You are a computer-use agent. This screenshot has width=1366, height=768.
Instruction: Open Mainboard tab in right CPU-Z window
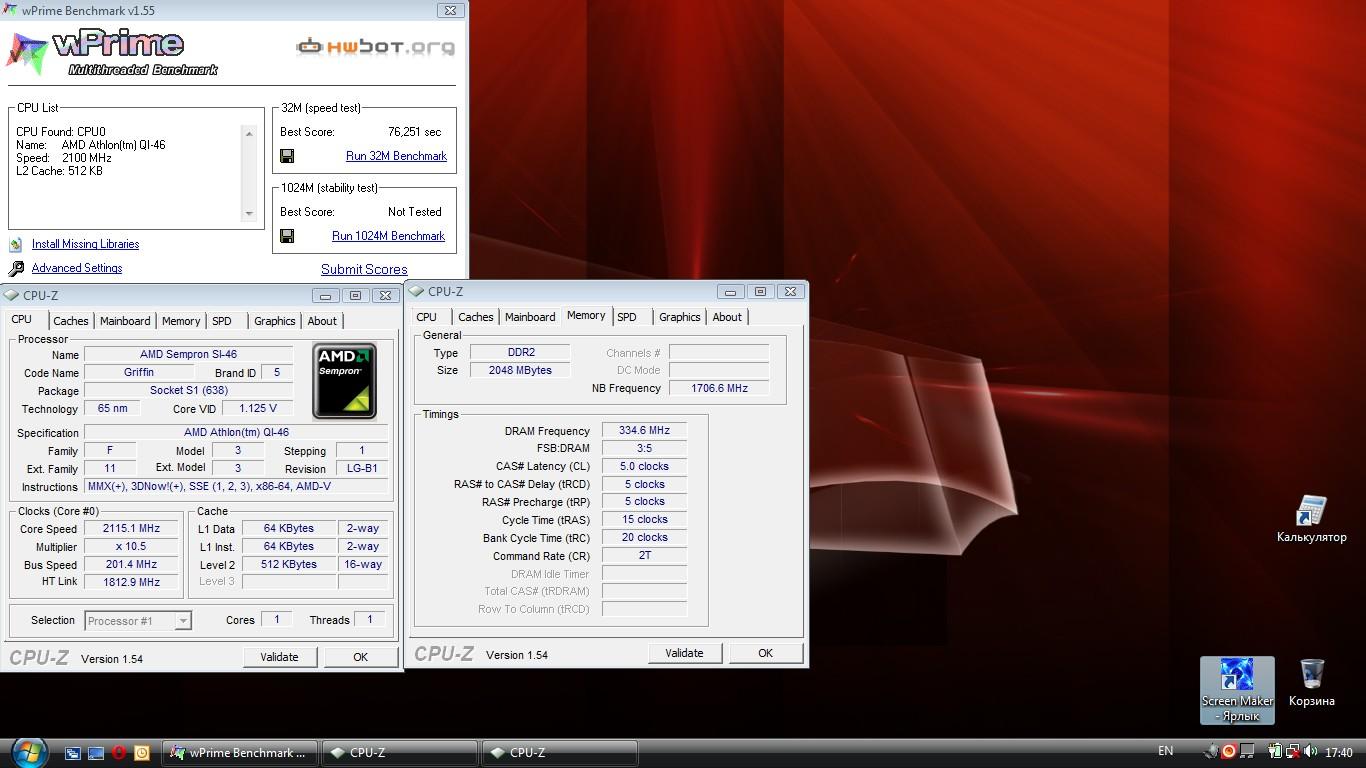[530, 317]
